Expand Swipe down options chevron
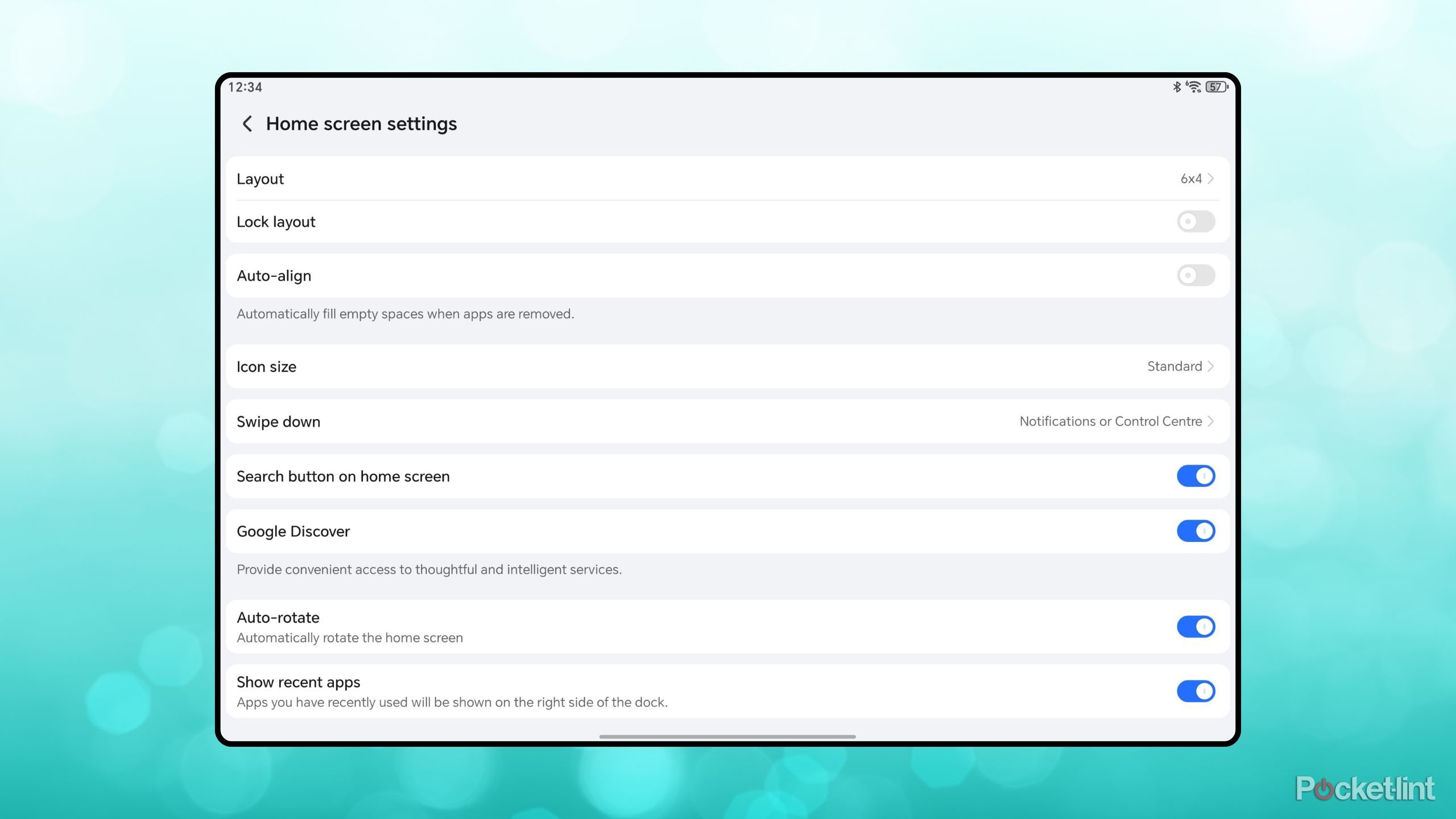 (1210, 421)
